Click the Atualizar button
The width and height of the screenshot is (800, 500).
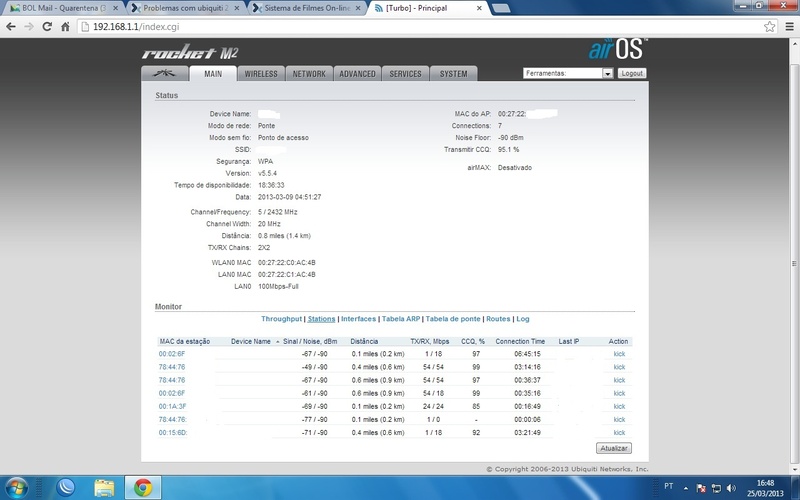614,448
